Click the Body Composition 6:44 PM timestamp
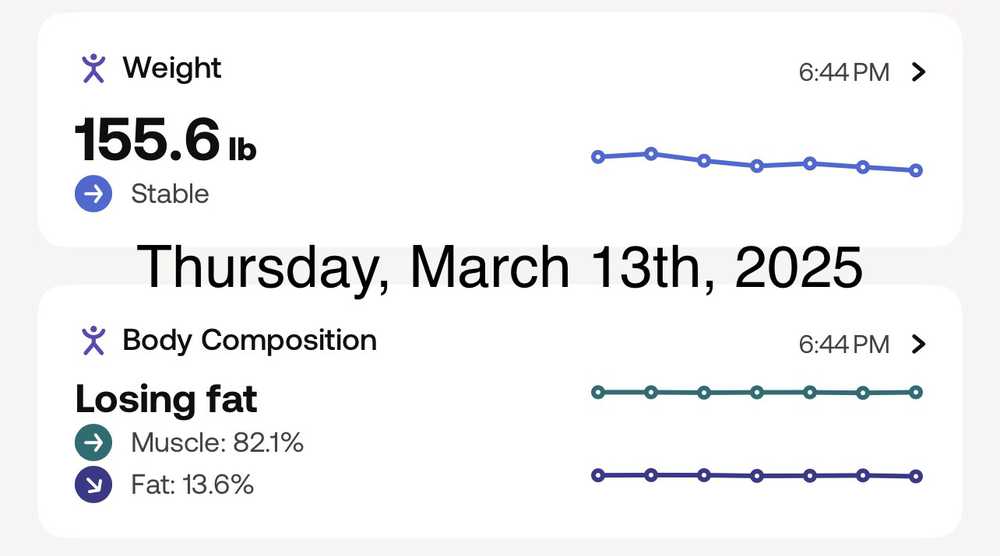 coord(844,345)
